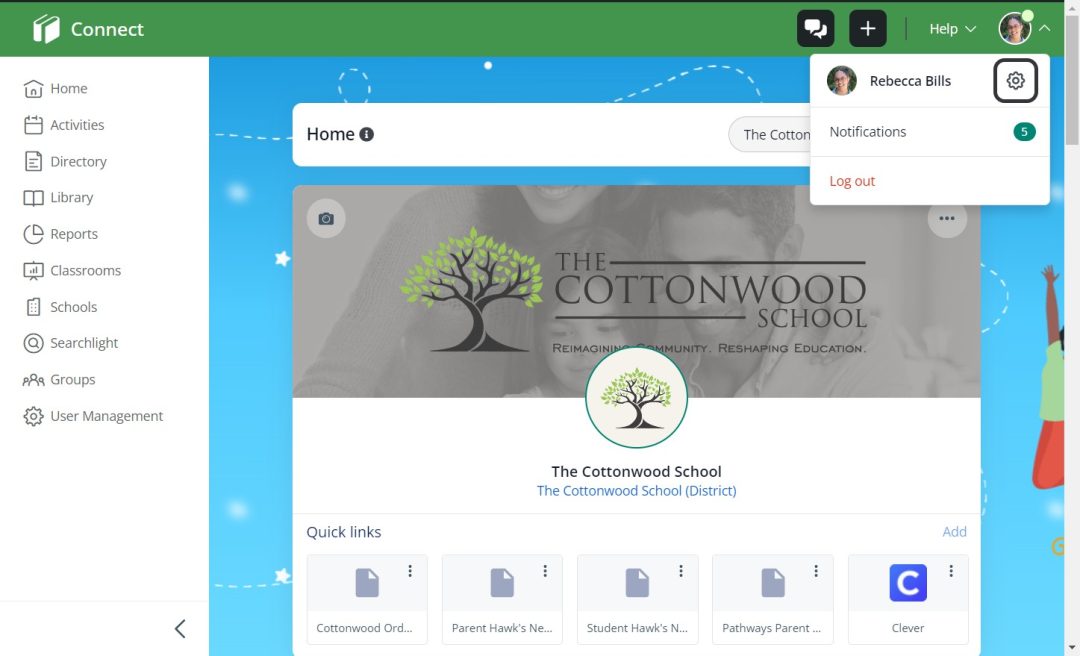Go to Searchlight in sidebar

coord(84,343)
